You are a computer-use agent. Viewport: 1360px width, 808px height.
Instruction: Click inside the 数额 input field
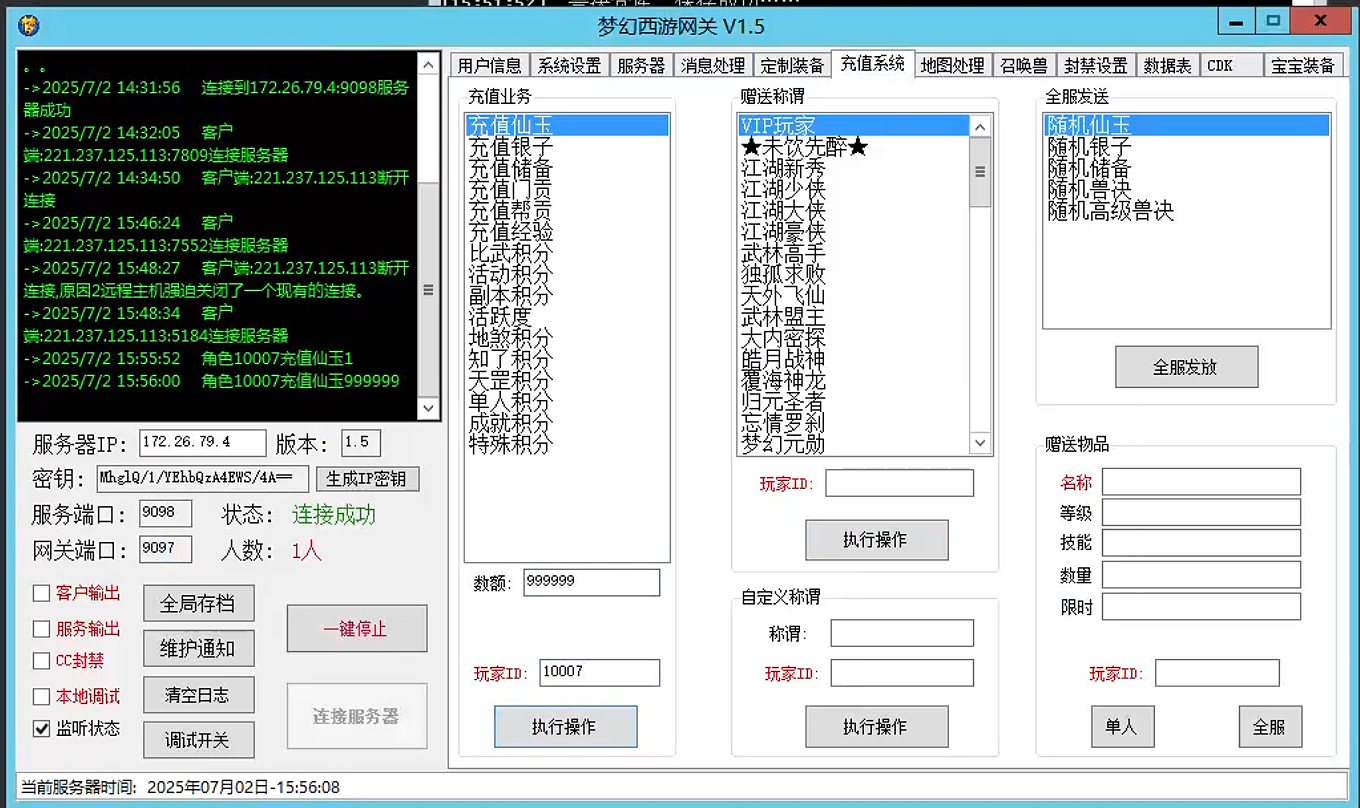coord(591,582)
